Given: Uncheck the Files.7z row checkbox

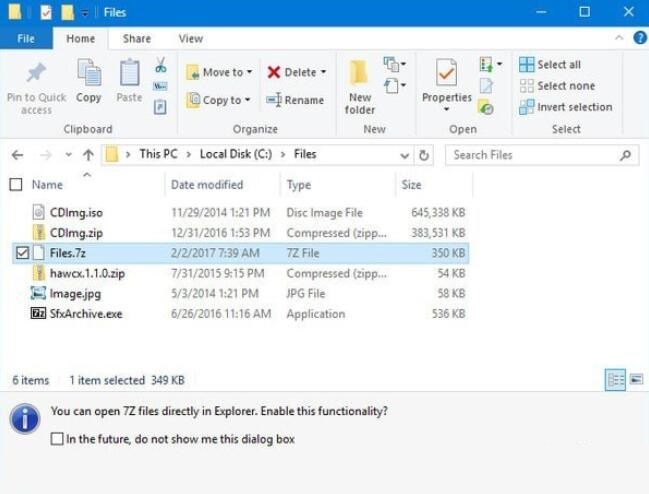Looking at the screenshot, I should coord(22,253).
